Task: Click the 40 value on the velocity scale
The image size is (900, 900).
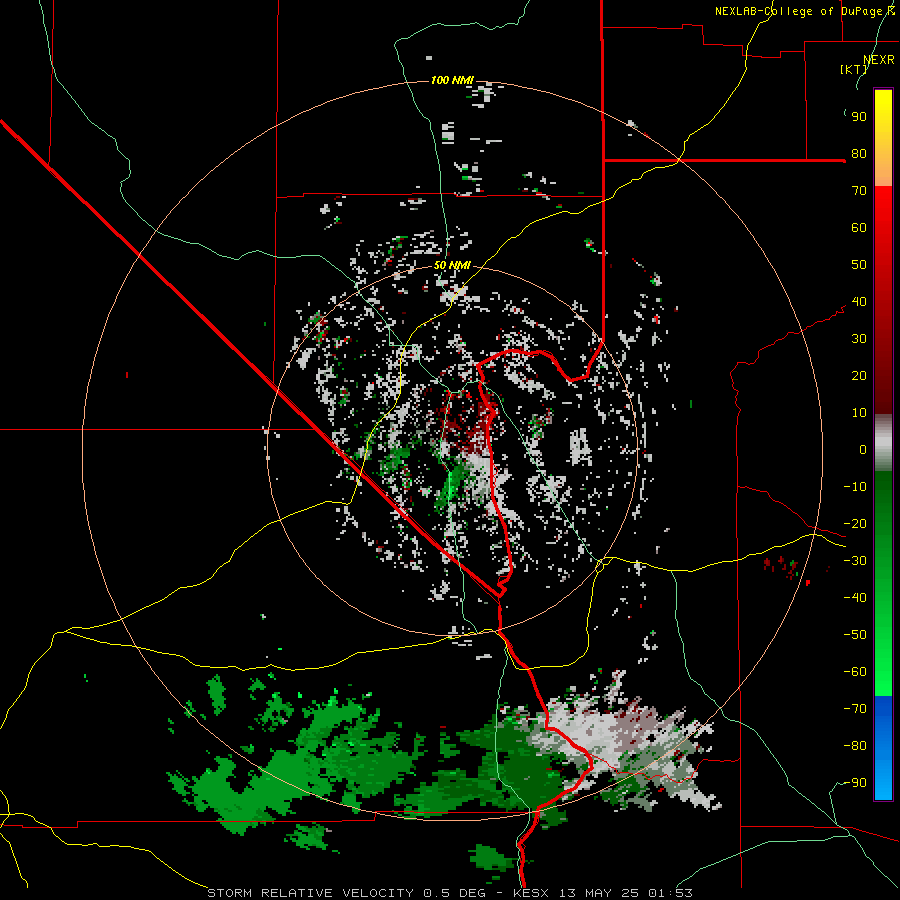Action: [x=859, y=302]
